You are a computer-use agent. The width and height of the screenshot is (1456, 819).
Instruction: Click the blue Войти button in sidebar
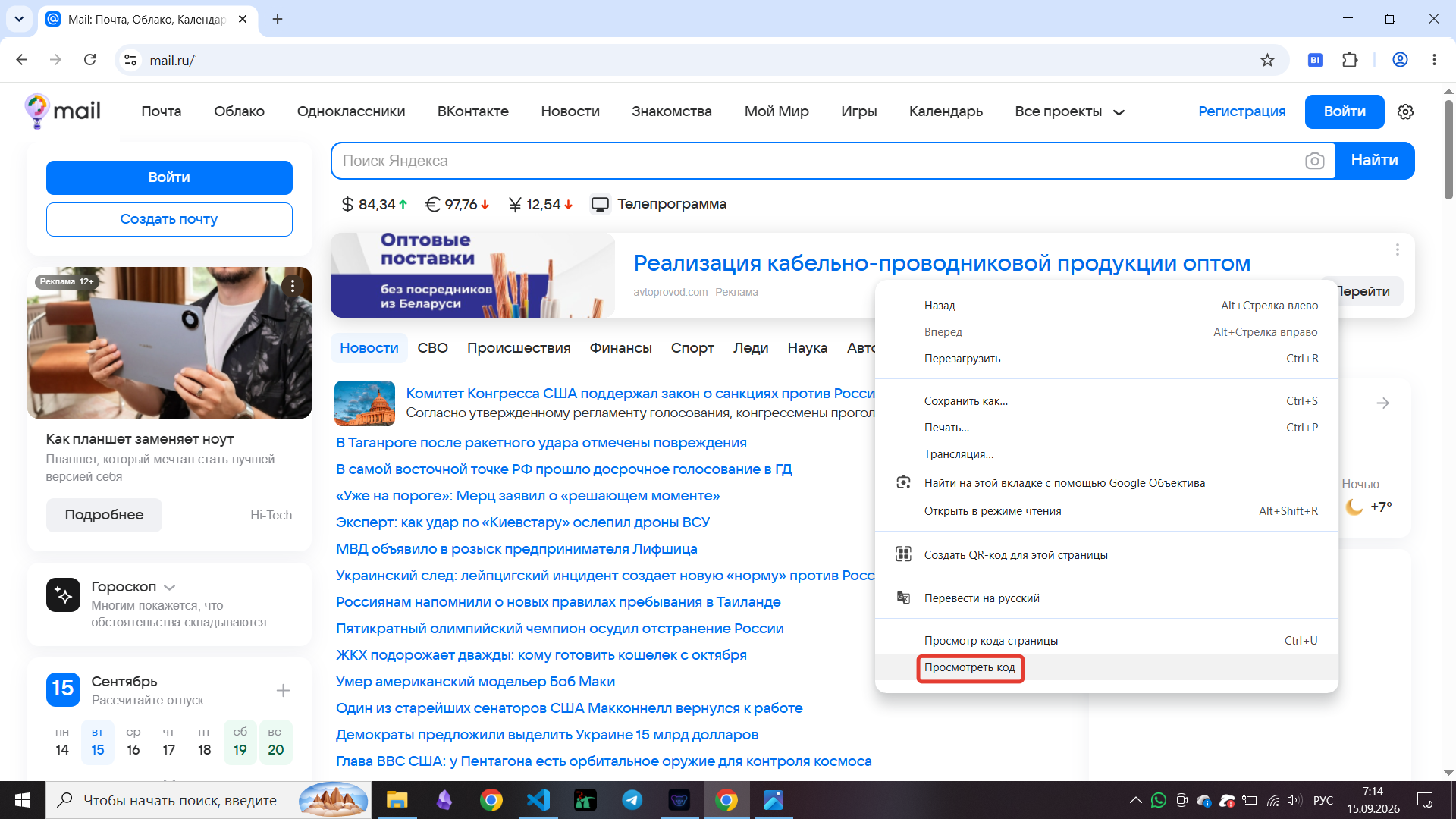tap(169, 177)
